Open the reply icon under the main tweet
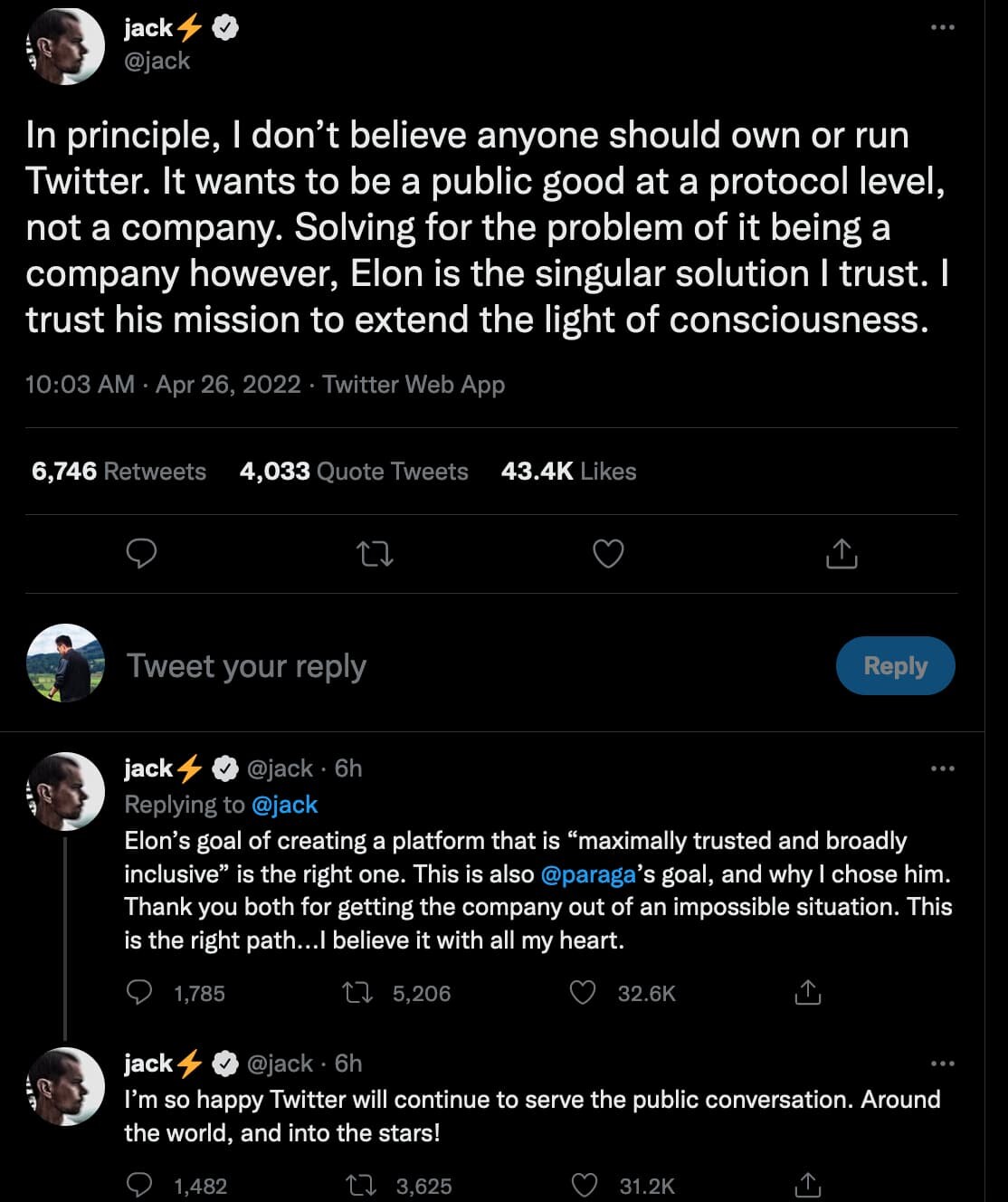Viewport: 1008px width, 1202px height. (140, 553)
